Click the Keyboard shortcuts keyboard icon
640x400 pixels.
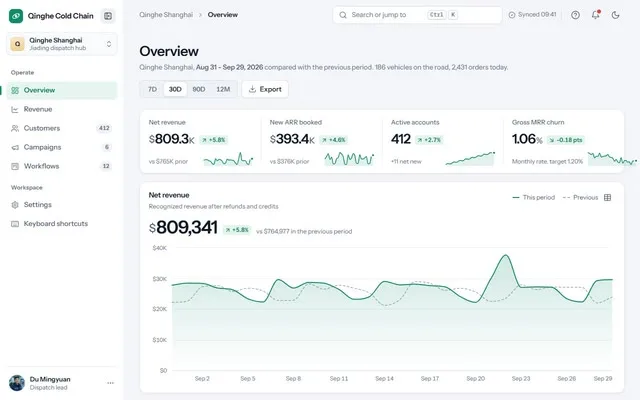(x=15, y=224)
